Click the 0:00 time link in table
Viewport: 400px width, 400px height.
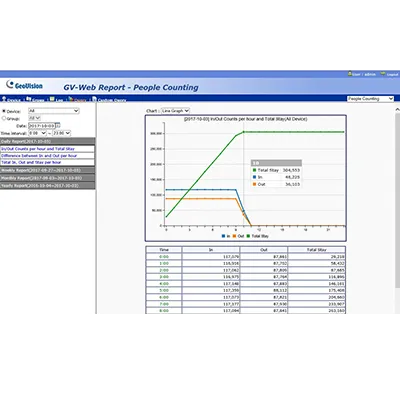click(164, 257)
